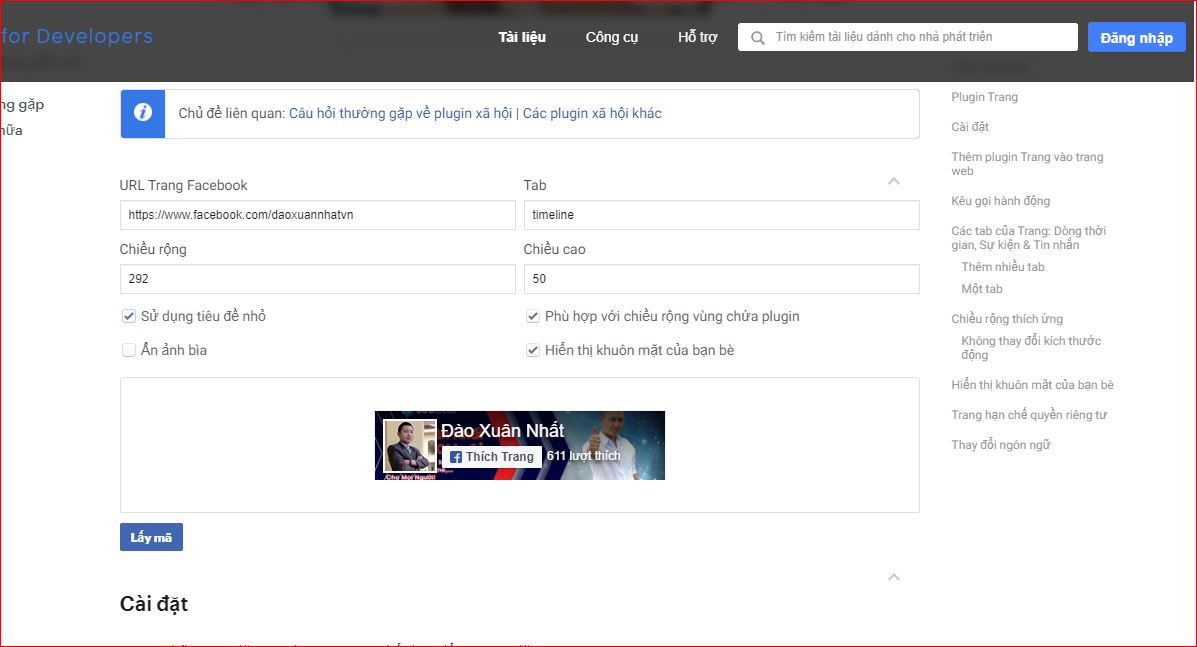The width and height of the screenshot is (1197, 647).
Task: Open the Công cụ menu
Action: [611, 37]
